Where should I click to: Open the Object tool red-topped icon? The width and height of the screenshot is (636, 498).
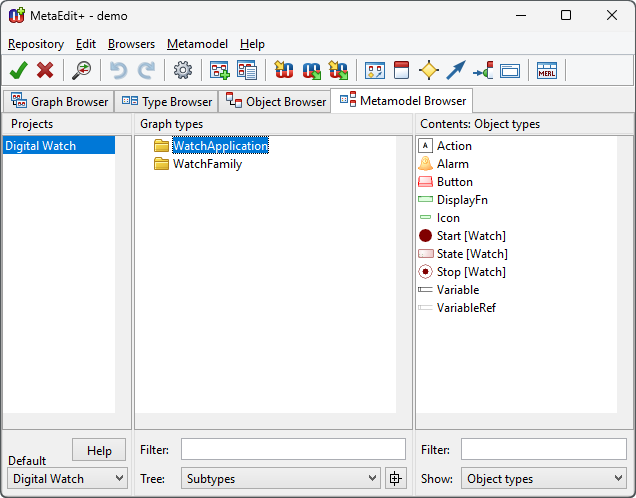click(x=402, y=70)
